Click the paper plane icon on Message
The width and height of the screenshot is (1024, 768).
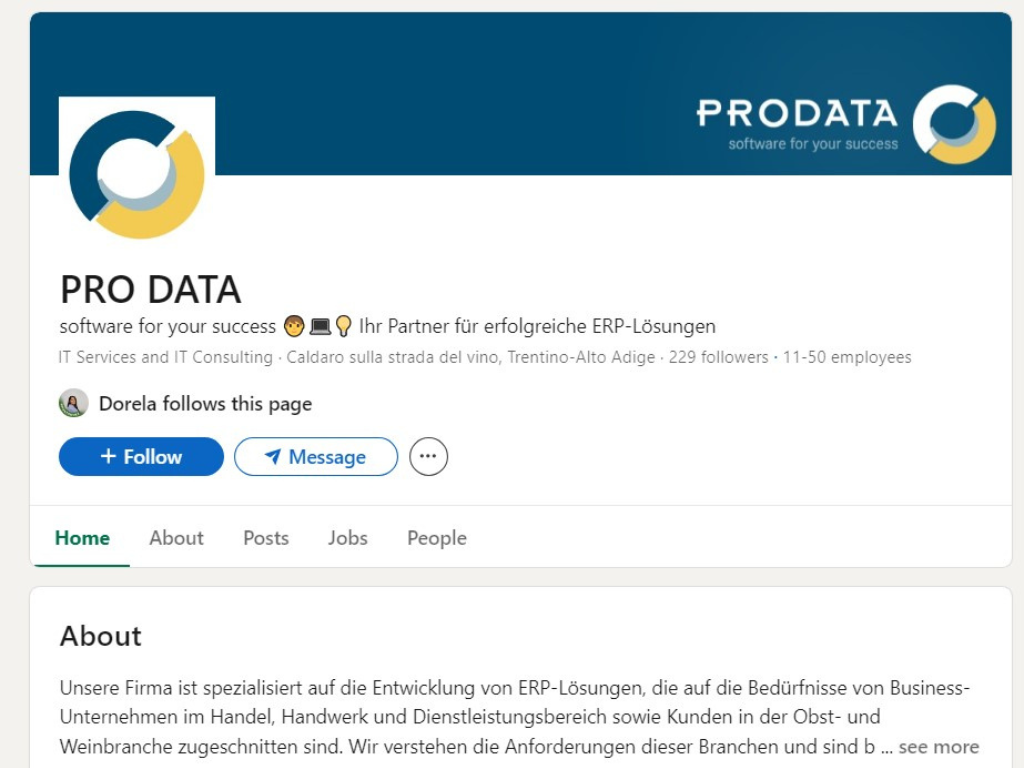(272, 457)
